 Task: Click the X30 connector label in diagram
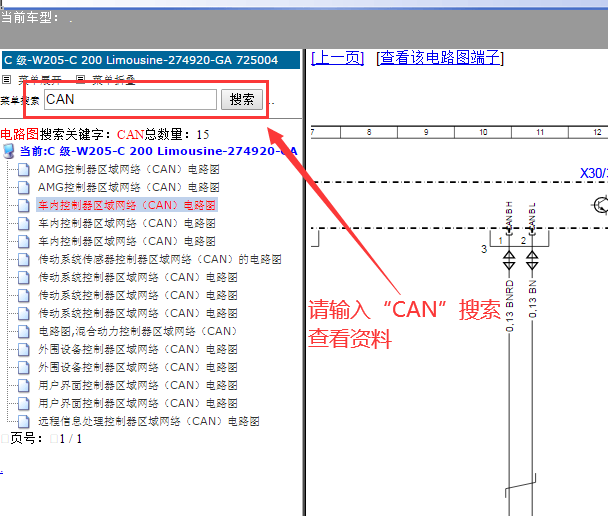(x=593, y=173)
